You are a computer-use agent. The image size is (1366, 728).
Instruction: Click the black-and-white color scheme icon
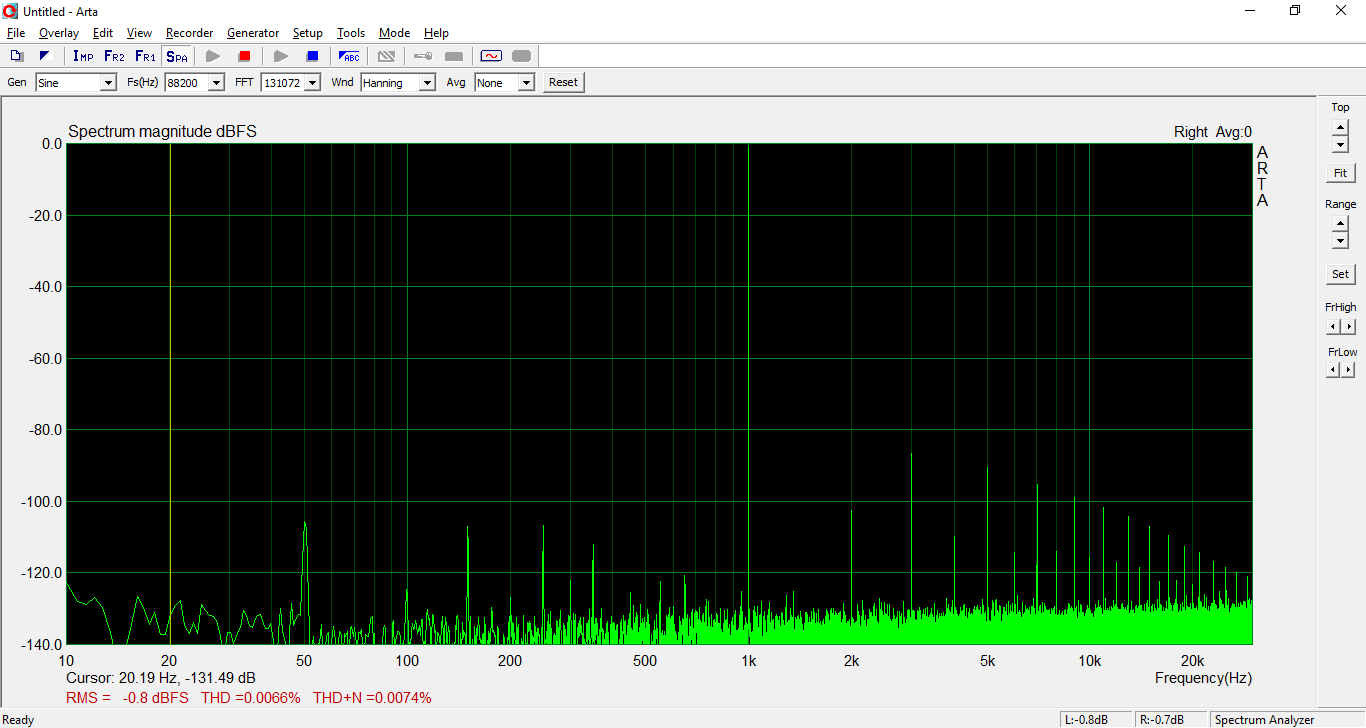[x=44, y=56]
